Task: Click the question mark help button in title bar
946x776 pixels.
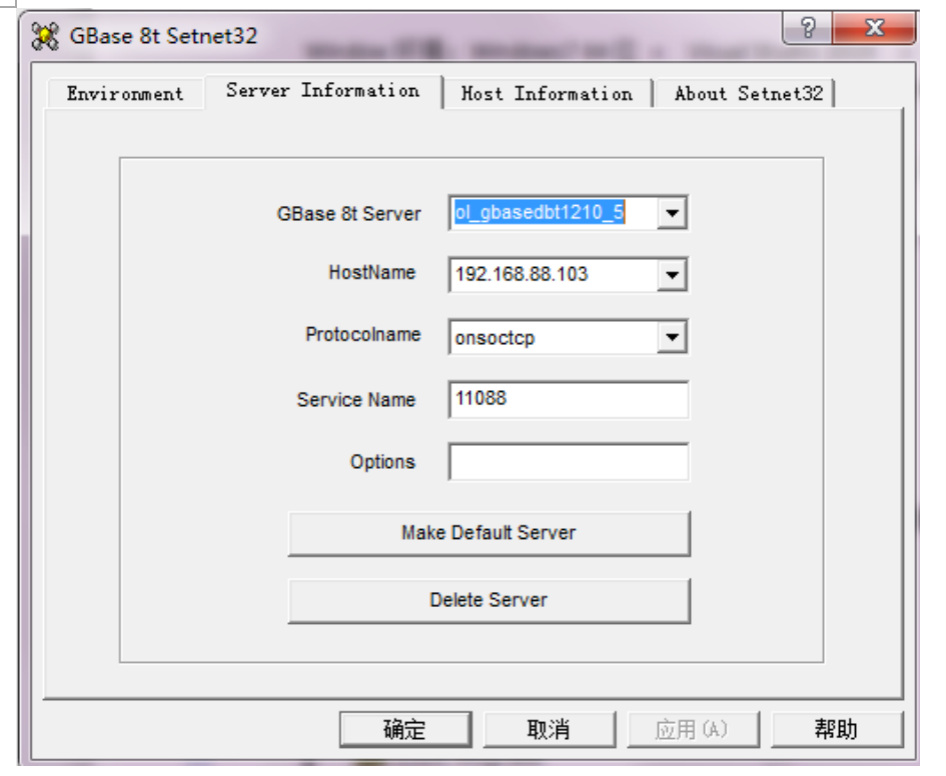Action: pyautogui.click(x=807, y=28)
